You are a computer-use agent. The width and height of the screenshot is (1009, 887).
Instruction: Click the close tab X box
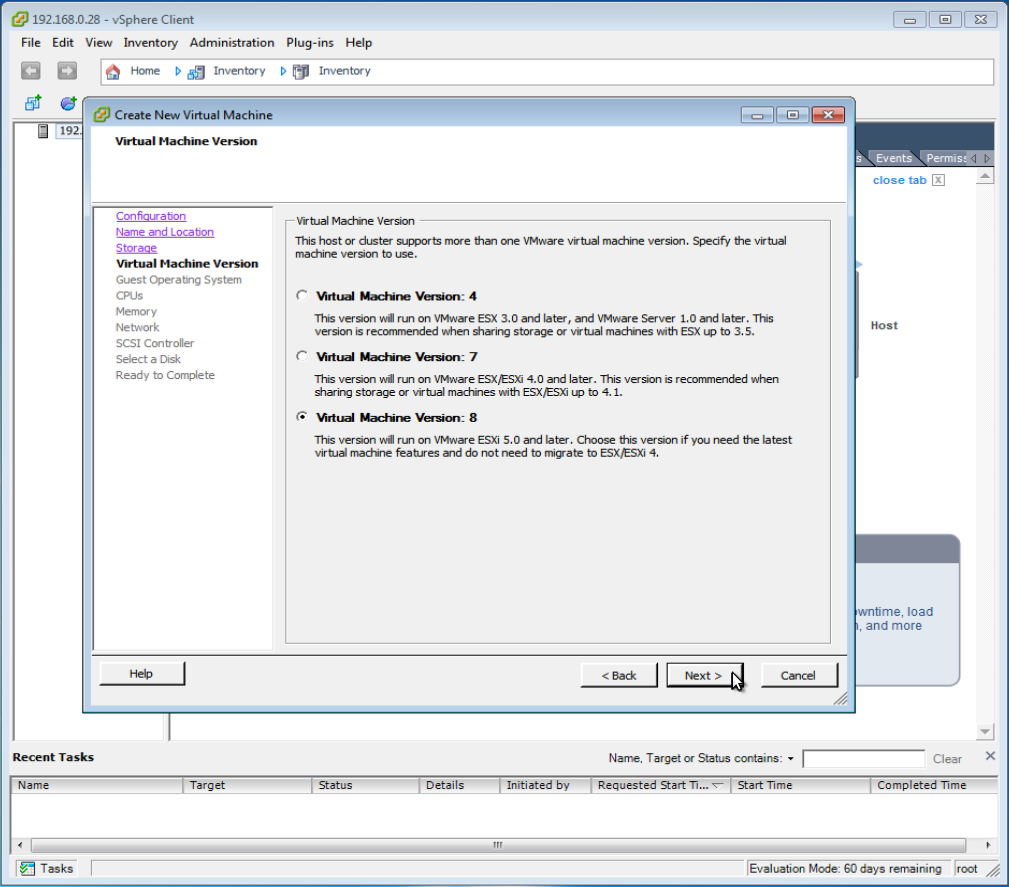939,180
